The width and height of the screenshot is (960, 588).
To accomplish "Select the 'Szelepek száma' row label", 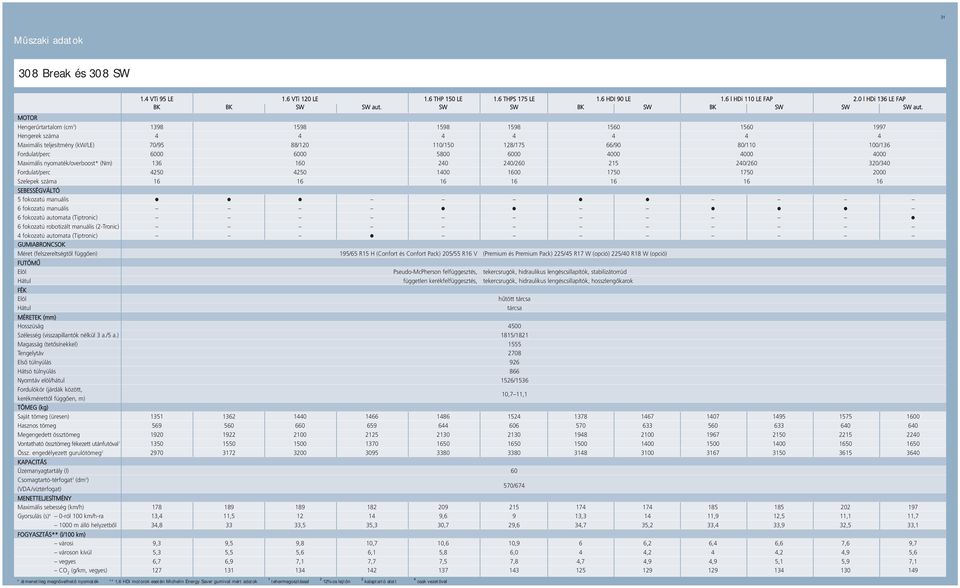I will (37, 181).
